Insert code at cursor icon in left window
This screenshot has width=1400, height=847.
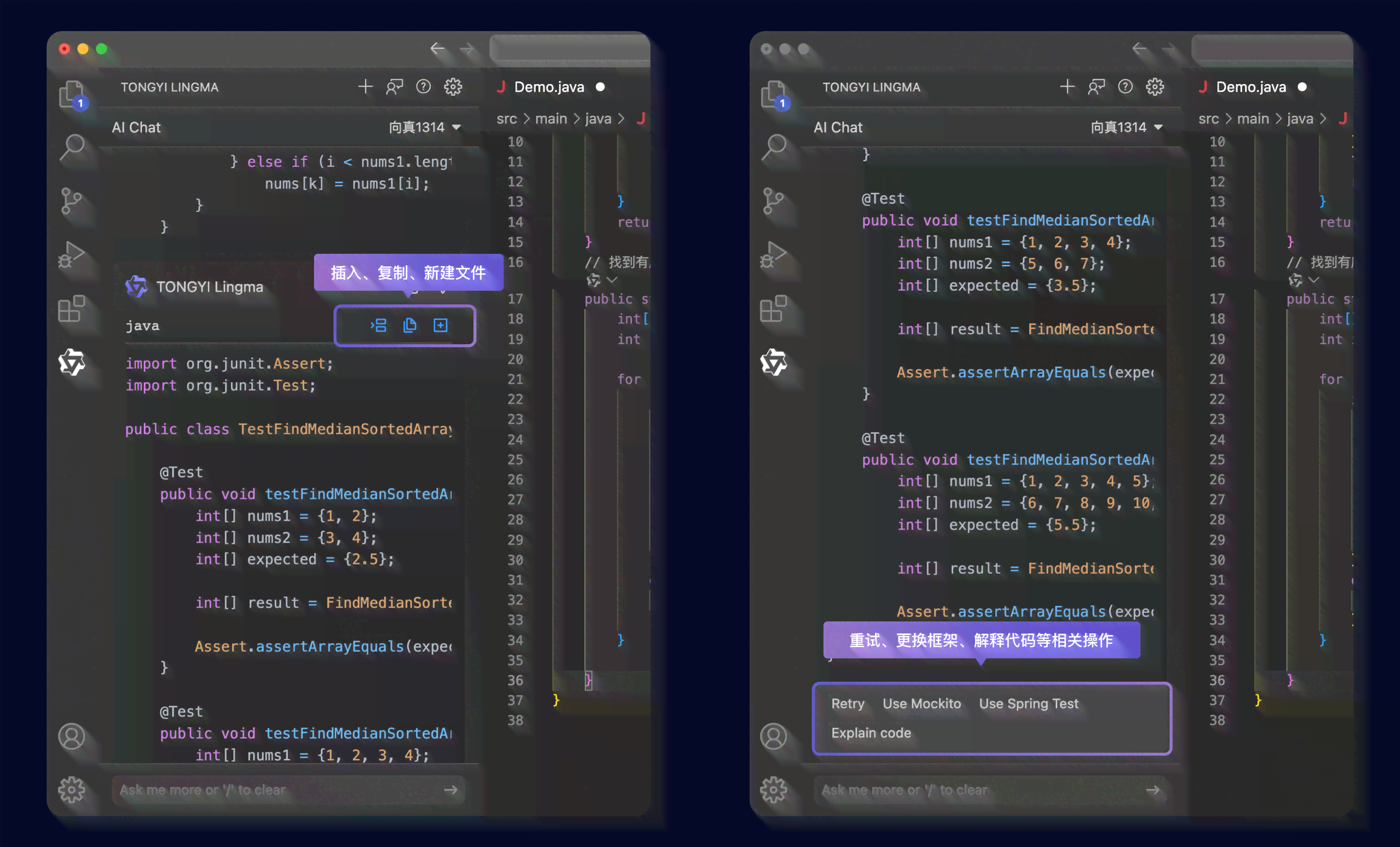[x=378, y=325]
